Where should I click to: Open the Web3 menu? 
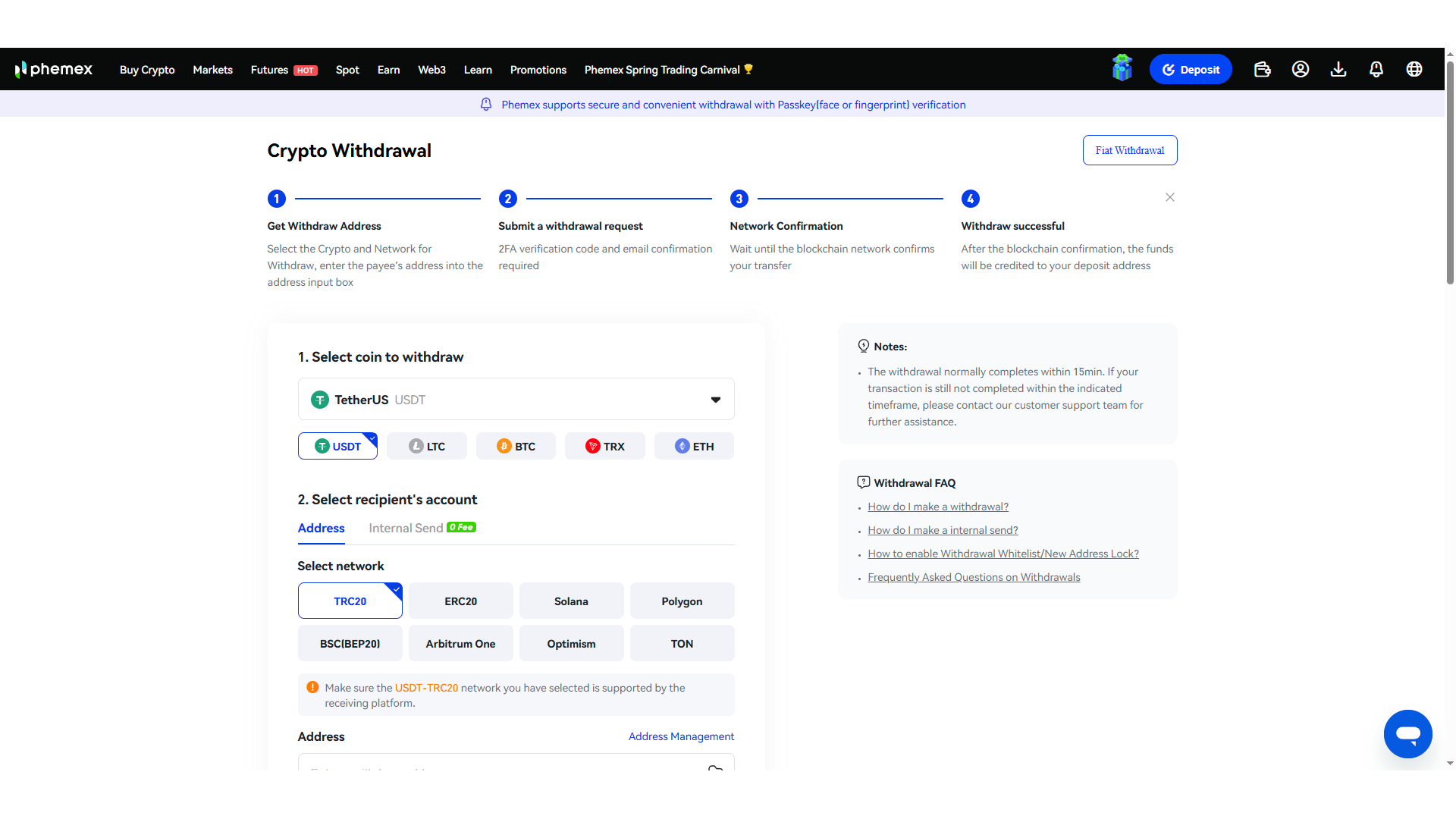(x=431, y=69)
